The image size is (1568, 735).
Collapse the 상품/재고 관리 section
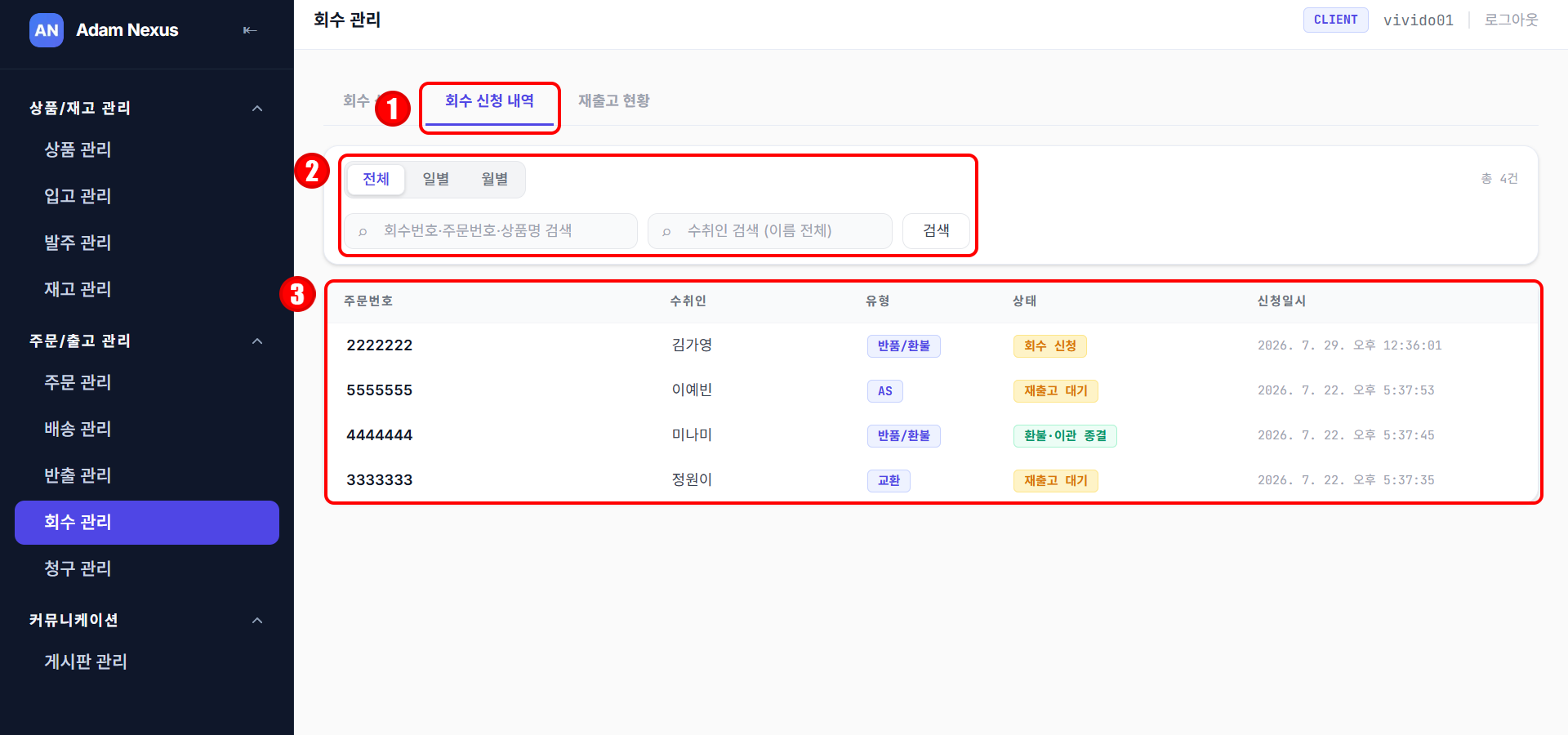[x=257, y=109]
